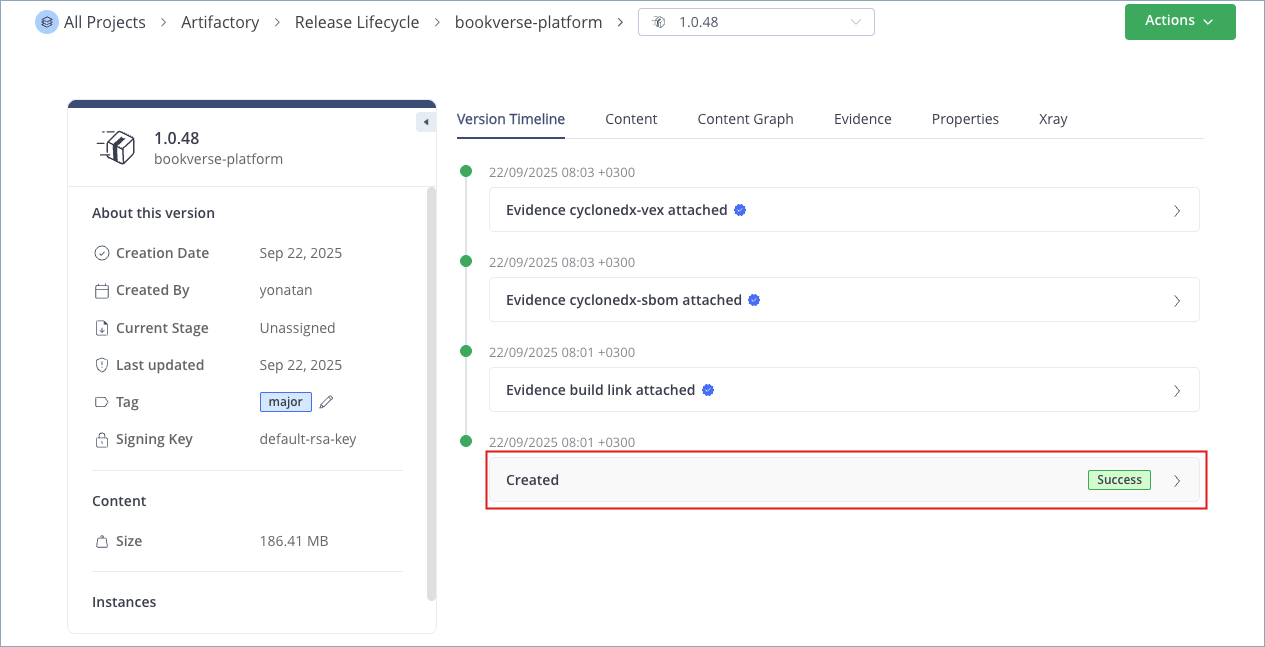The image size is (1265, 647).
Task: Click the 1.0.48 panel title
Action: point(177,138)
